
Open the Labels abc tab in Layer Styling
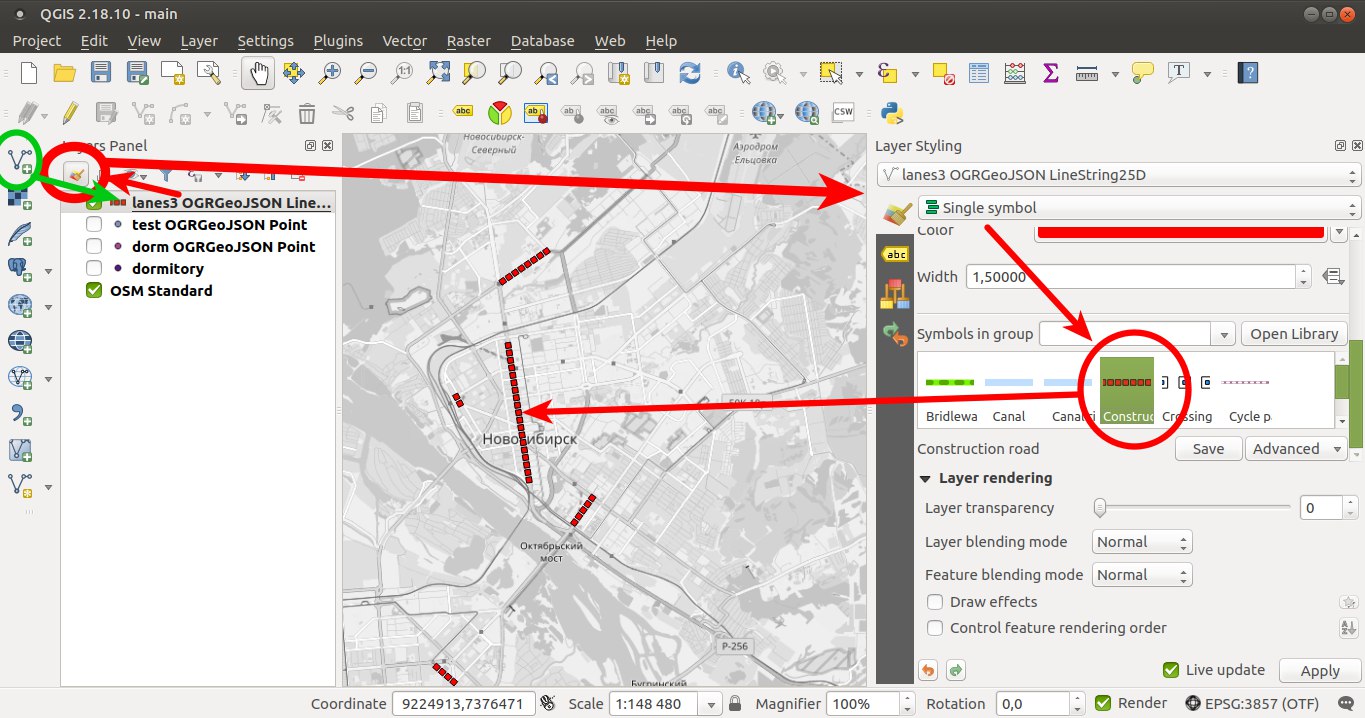(895, 255)
